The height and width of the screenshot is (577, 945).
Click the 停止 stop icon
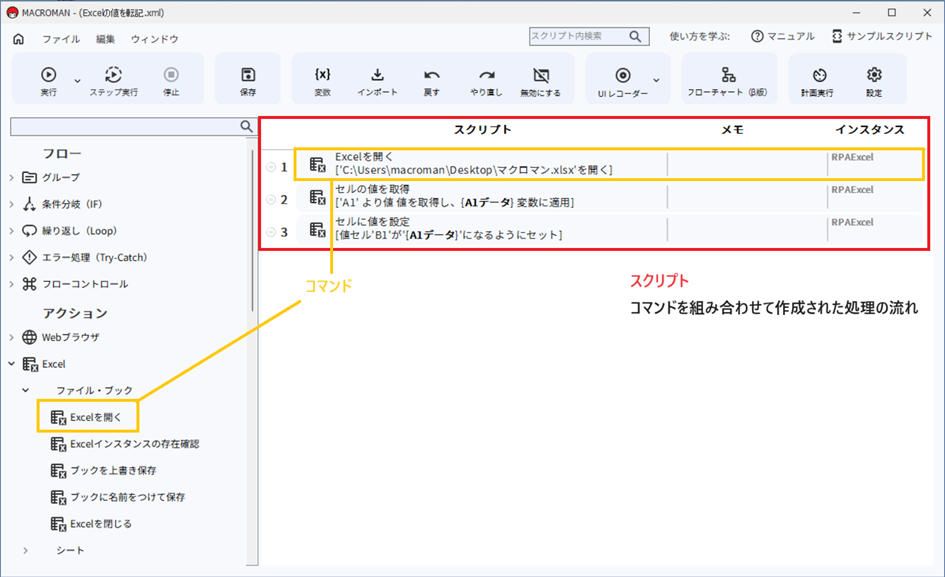171,75
